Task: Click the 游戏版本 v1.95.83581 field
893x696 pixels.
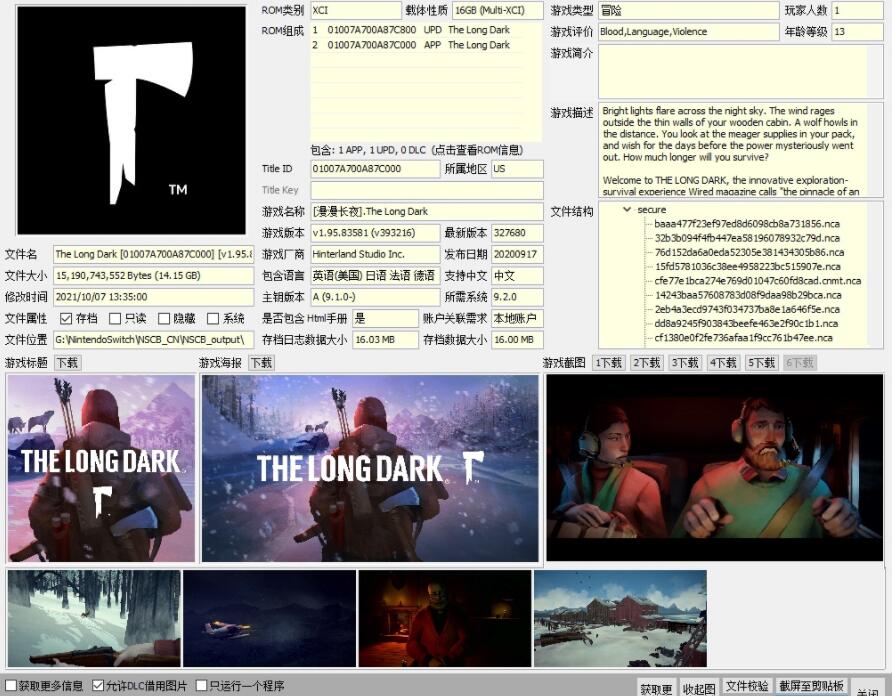Action: 375,233
